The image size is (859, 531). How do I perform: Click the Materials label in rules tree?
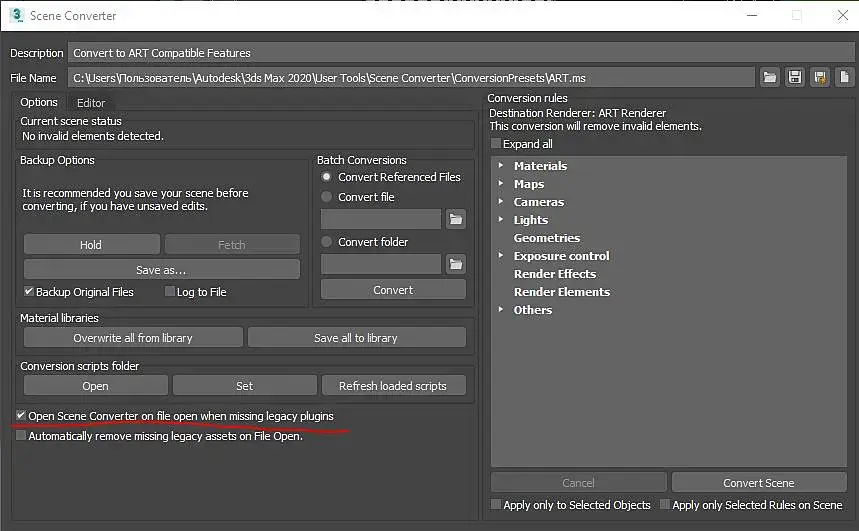tap(540, 165)
